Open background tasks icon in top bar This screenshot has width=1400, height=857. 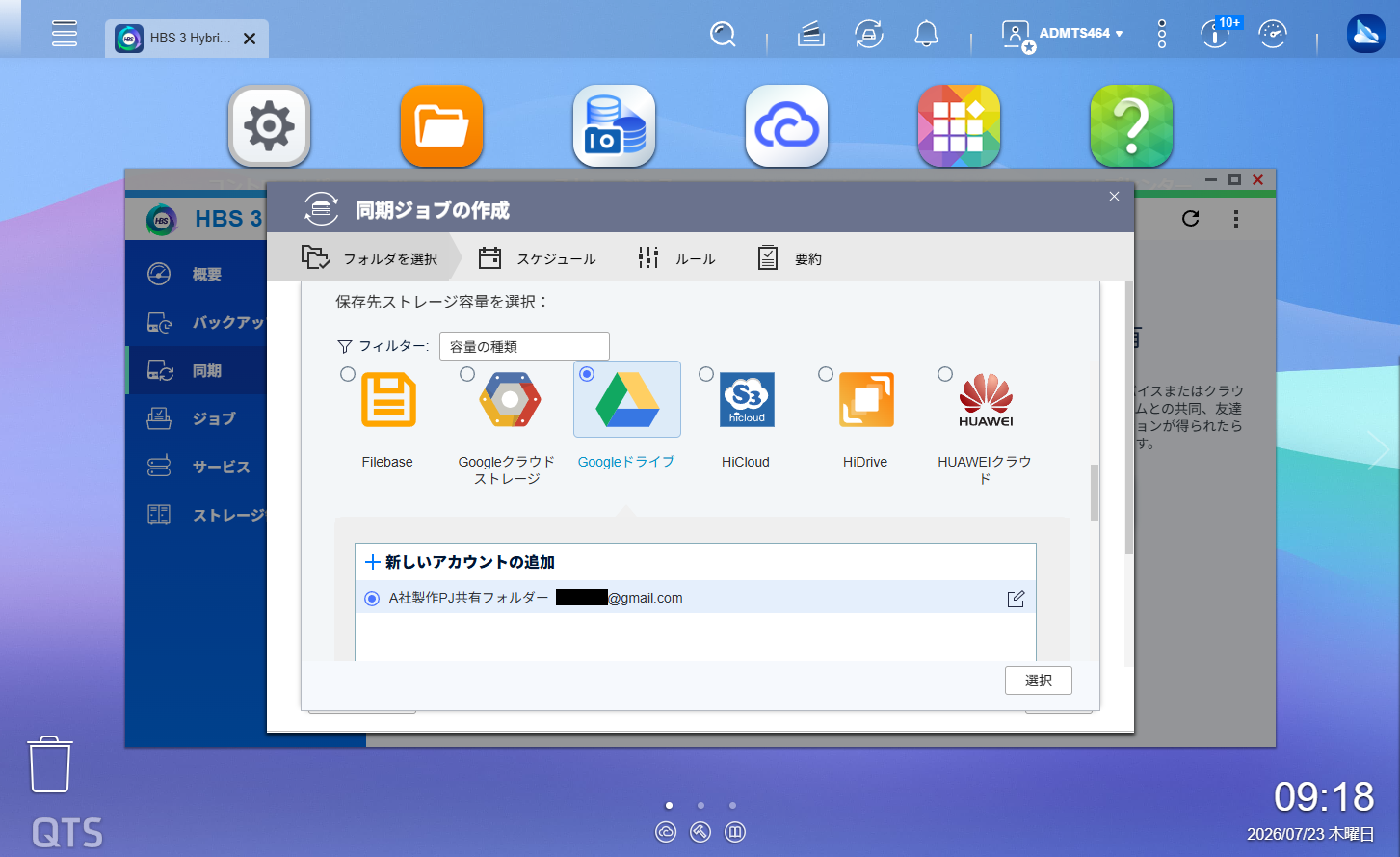811,35
